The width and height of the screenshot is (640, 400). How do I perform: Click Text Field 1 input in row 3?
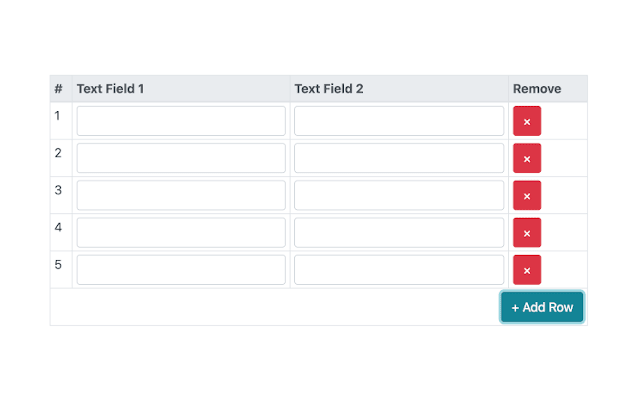(x=181, y=195)
